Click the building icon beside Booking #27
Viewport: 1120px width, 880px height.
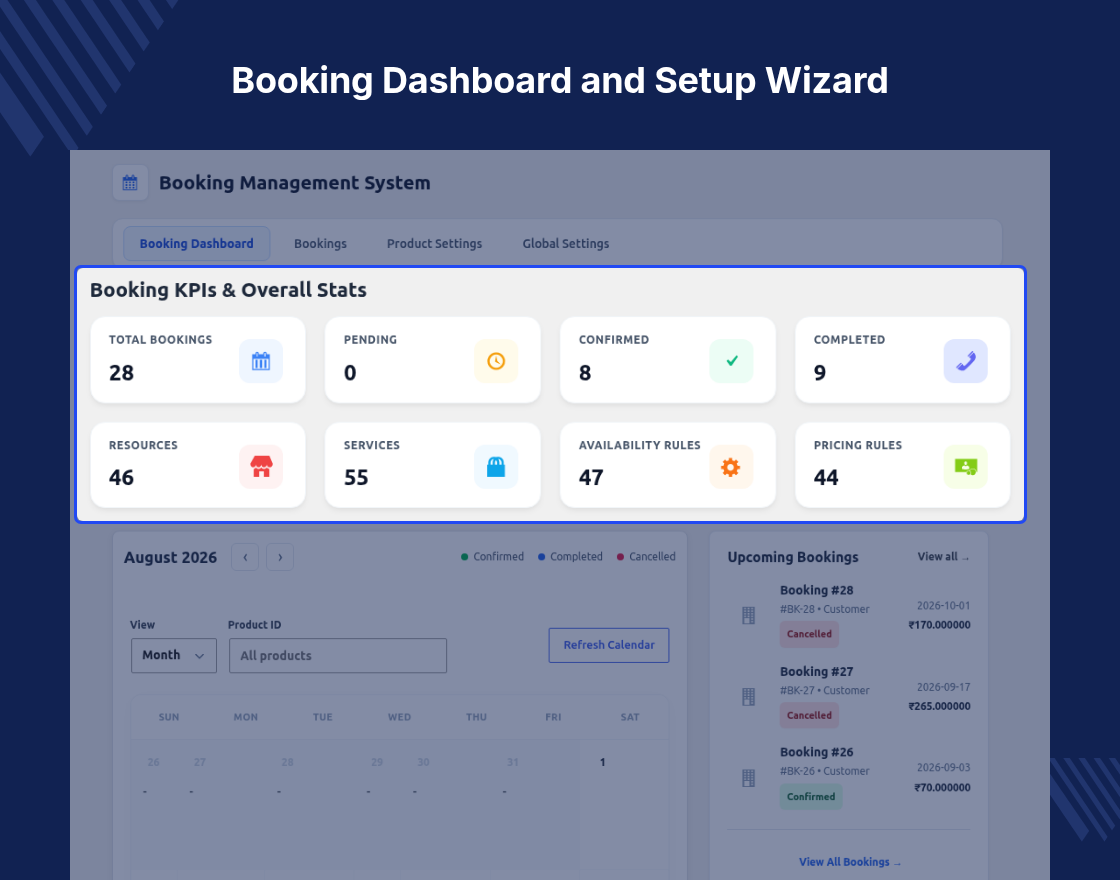tap(748, 696)
